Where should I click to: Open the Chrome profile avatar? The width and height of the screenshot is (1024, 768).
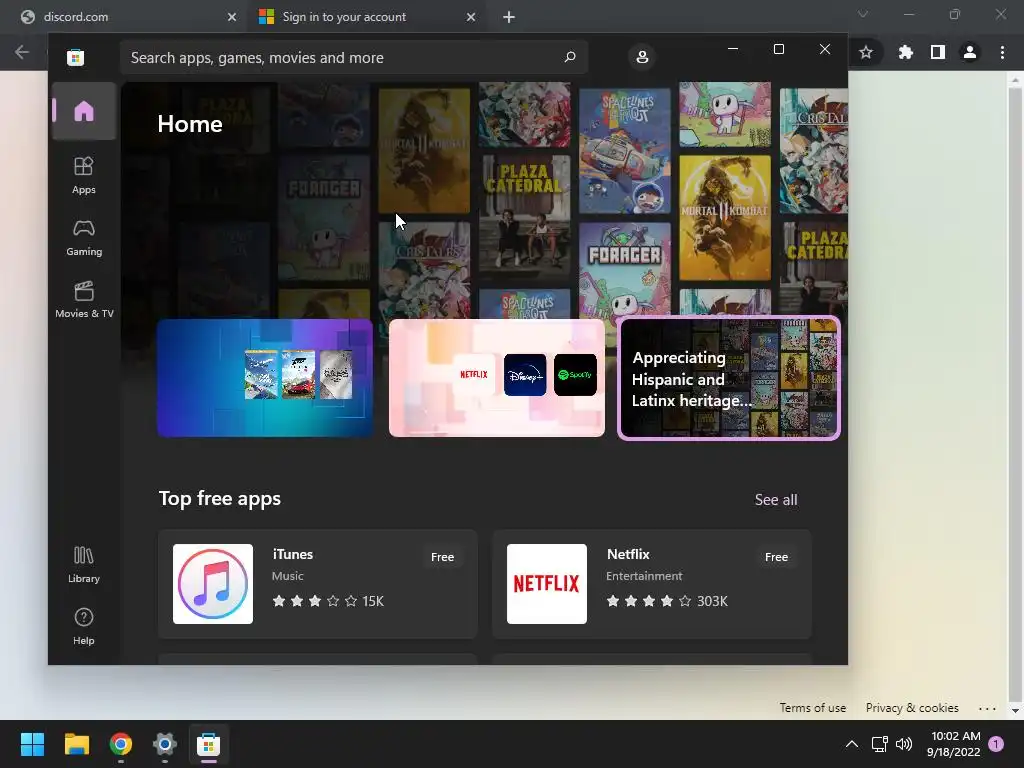click(970, 52)
